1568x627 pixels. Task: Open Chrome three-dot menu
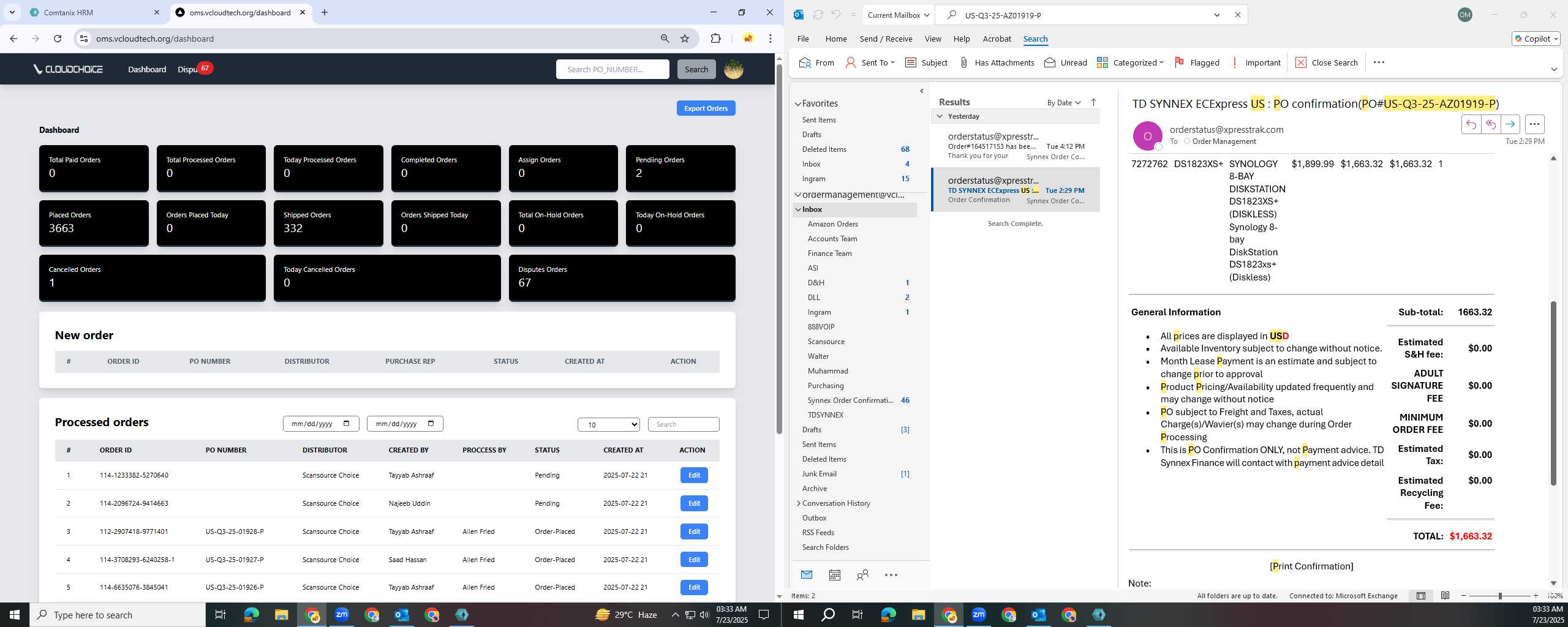770,39
